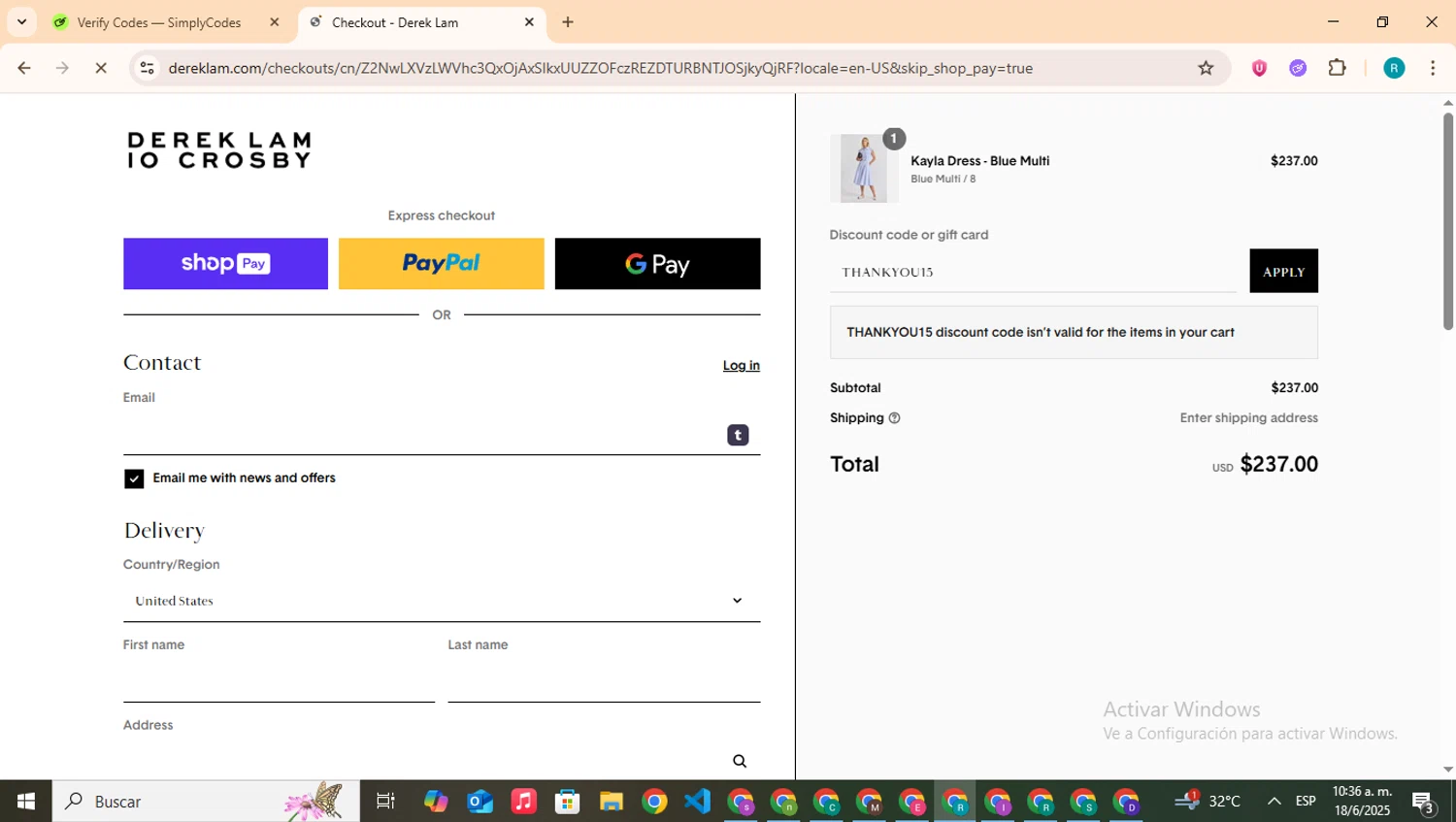
Task: Open Microsoft Store from the taskbar
Action: (567, 802)
